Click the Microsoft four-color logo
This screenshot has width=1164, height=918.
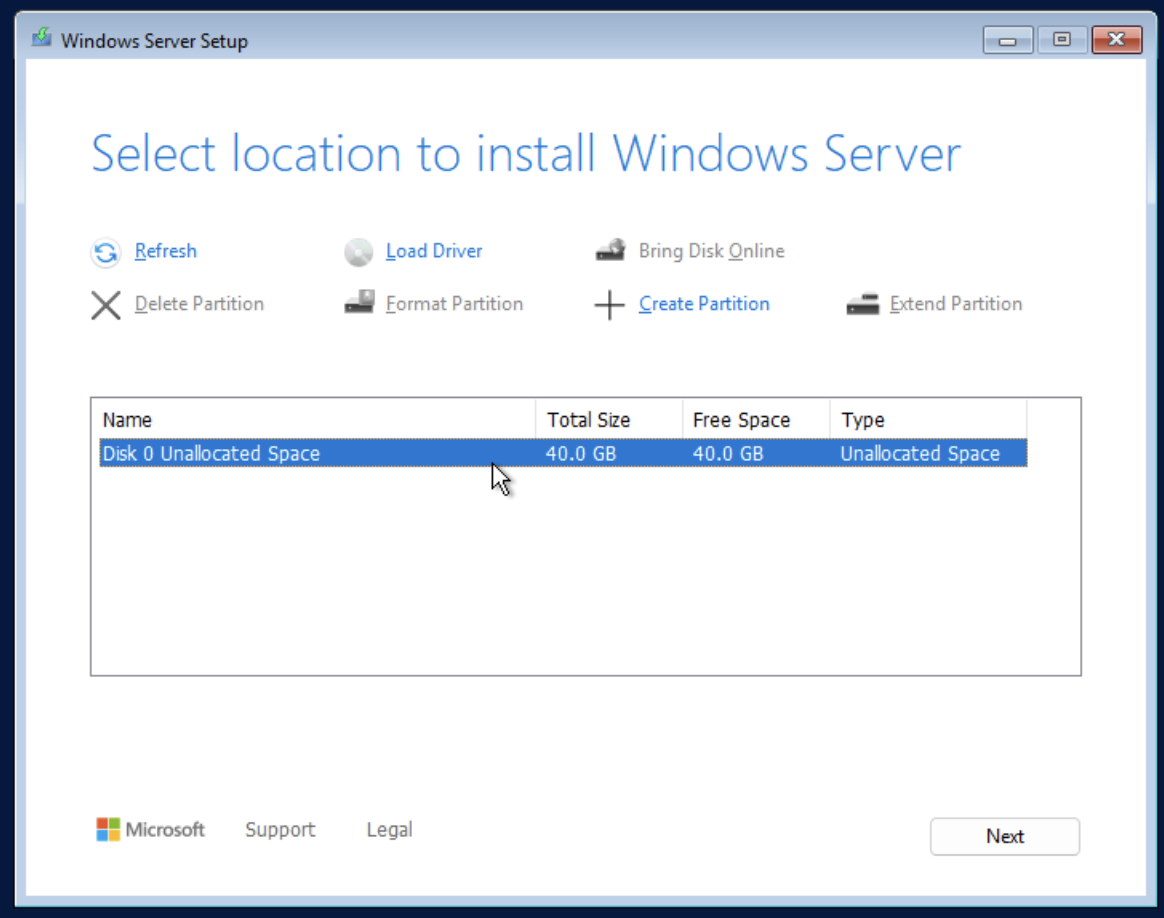(108, 830)
